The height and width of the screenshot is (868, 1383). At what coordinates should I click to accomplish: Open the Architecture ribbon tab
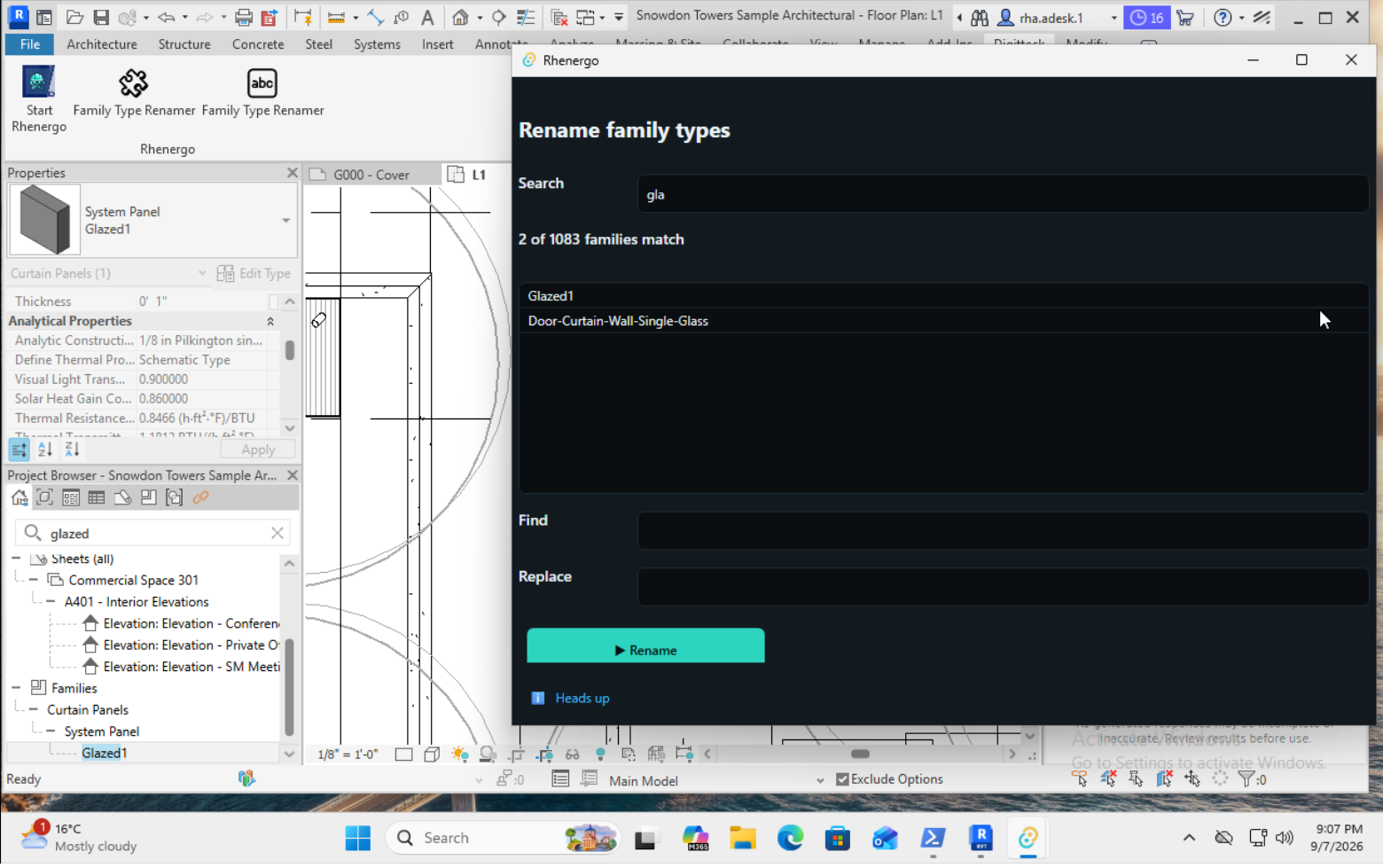102,44
